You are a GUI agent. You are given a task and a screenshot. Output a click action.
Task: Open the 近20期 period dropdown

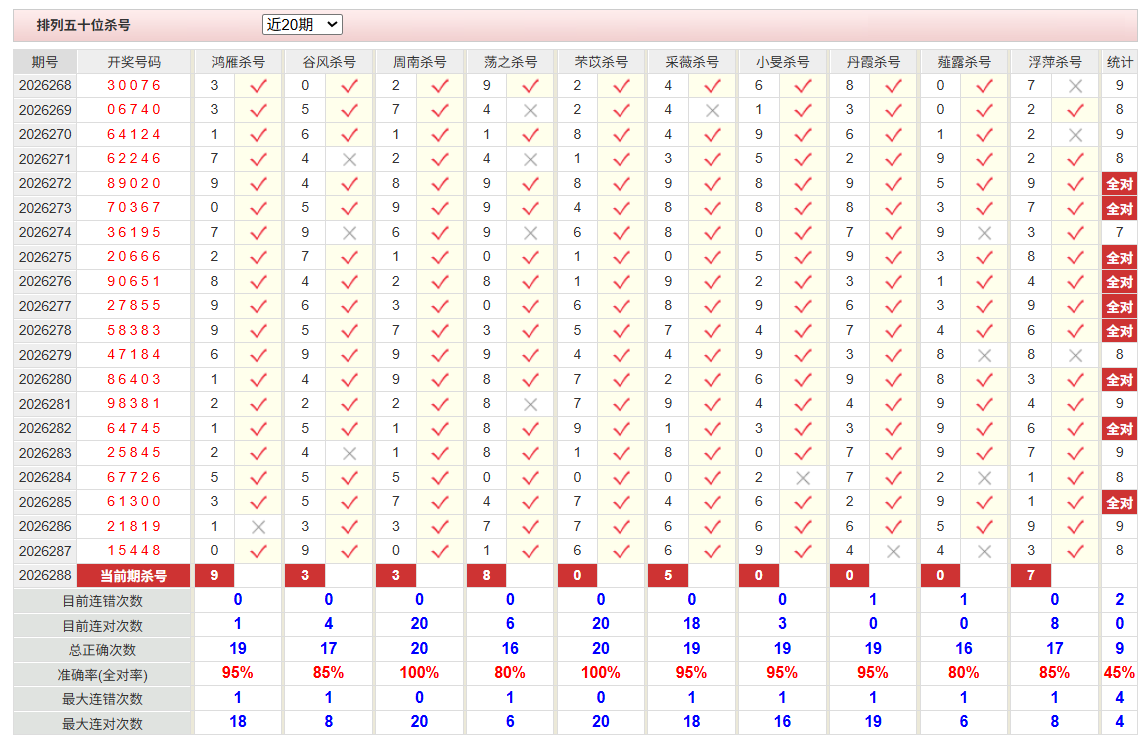[x=302, y=25]
